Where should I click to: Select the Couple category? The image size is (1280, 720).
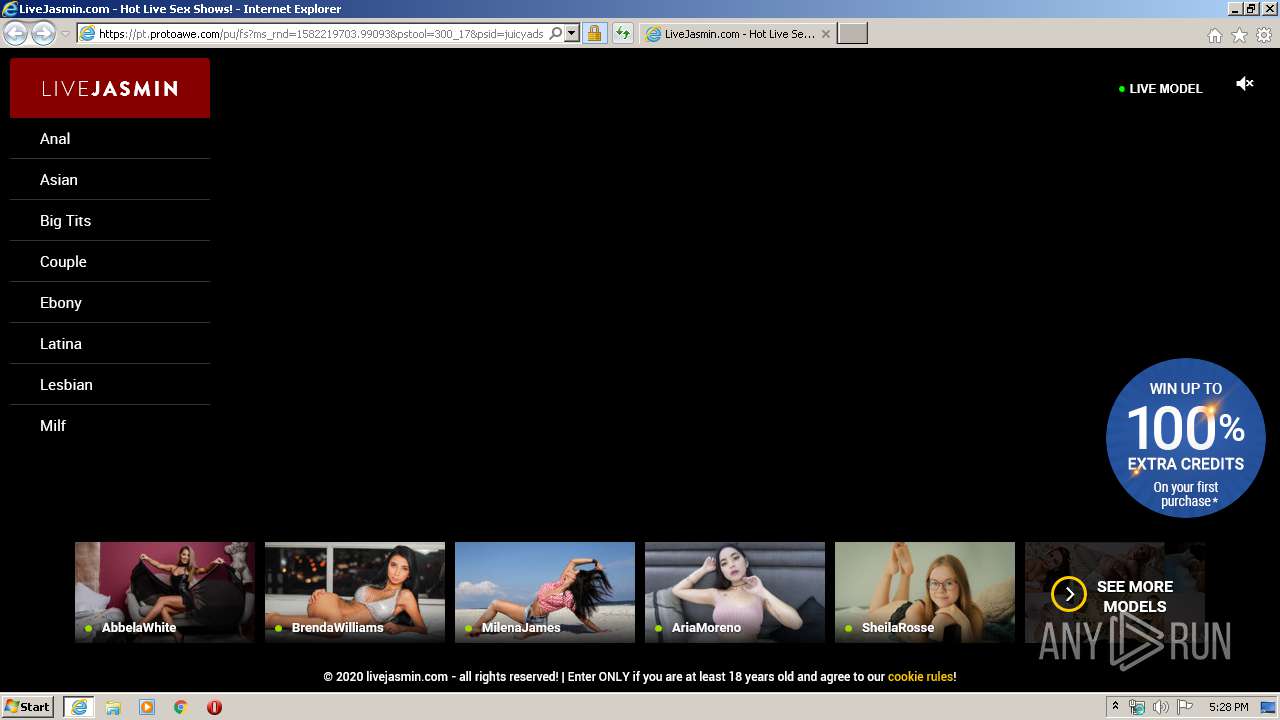point(110,262)
